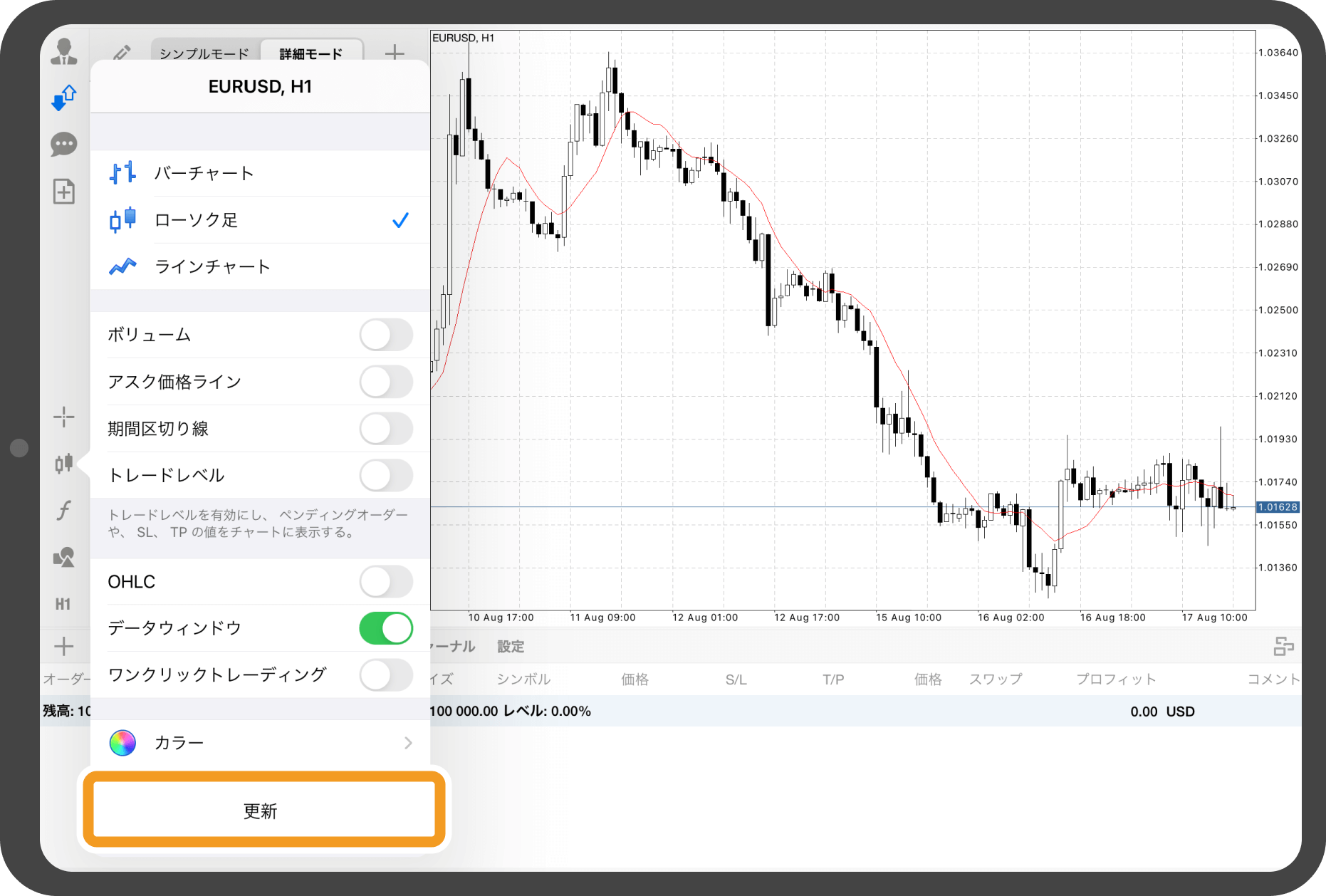Disable the データウィンドウ switch
This screenshot has width=1326, height=896.
386,628
